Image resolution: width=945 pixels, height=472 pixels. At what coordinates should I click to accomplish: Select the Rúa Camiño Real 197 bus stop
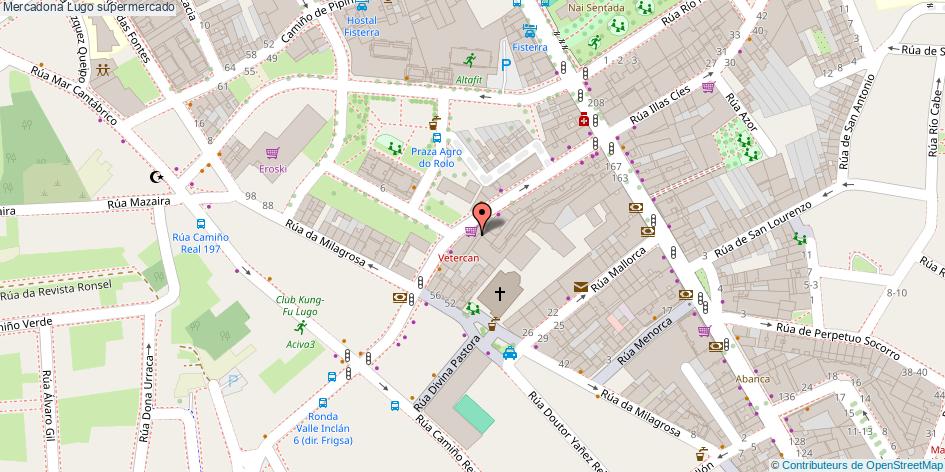201,224
